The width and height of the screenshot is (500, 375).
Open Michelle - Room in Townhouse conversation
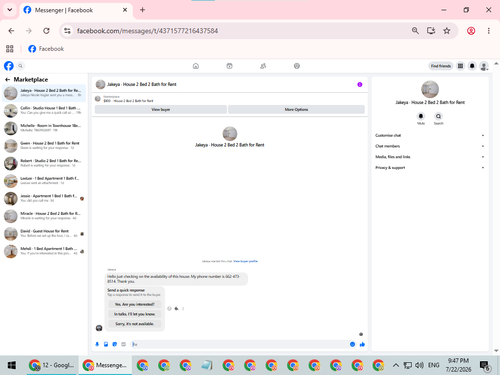coord(44,128)
